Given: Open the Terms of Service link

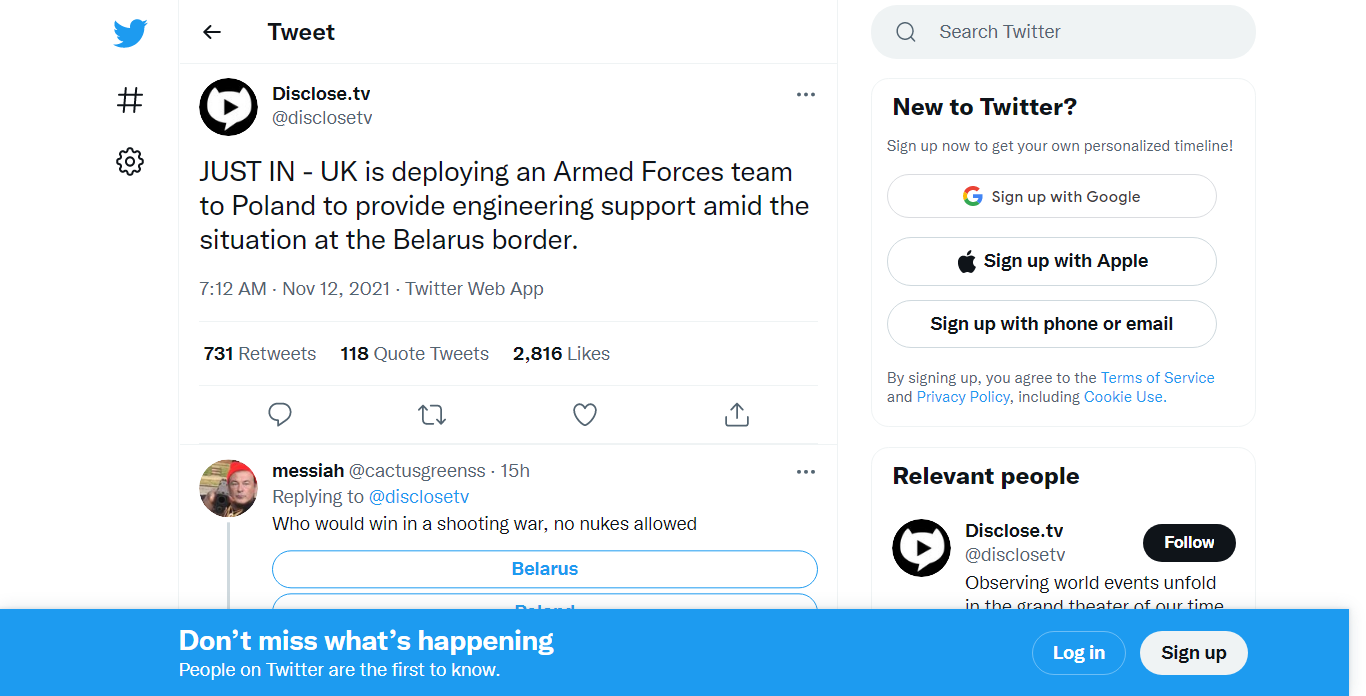Looking at the screenshot, I should 1157,378.
